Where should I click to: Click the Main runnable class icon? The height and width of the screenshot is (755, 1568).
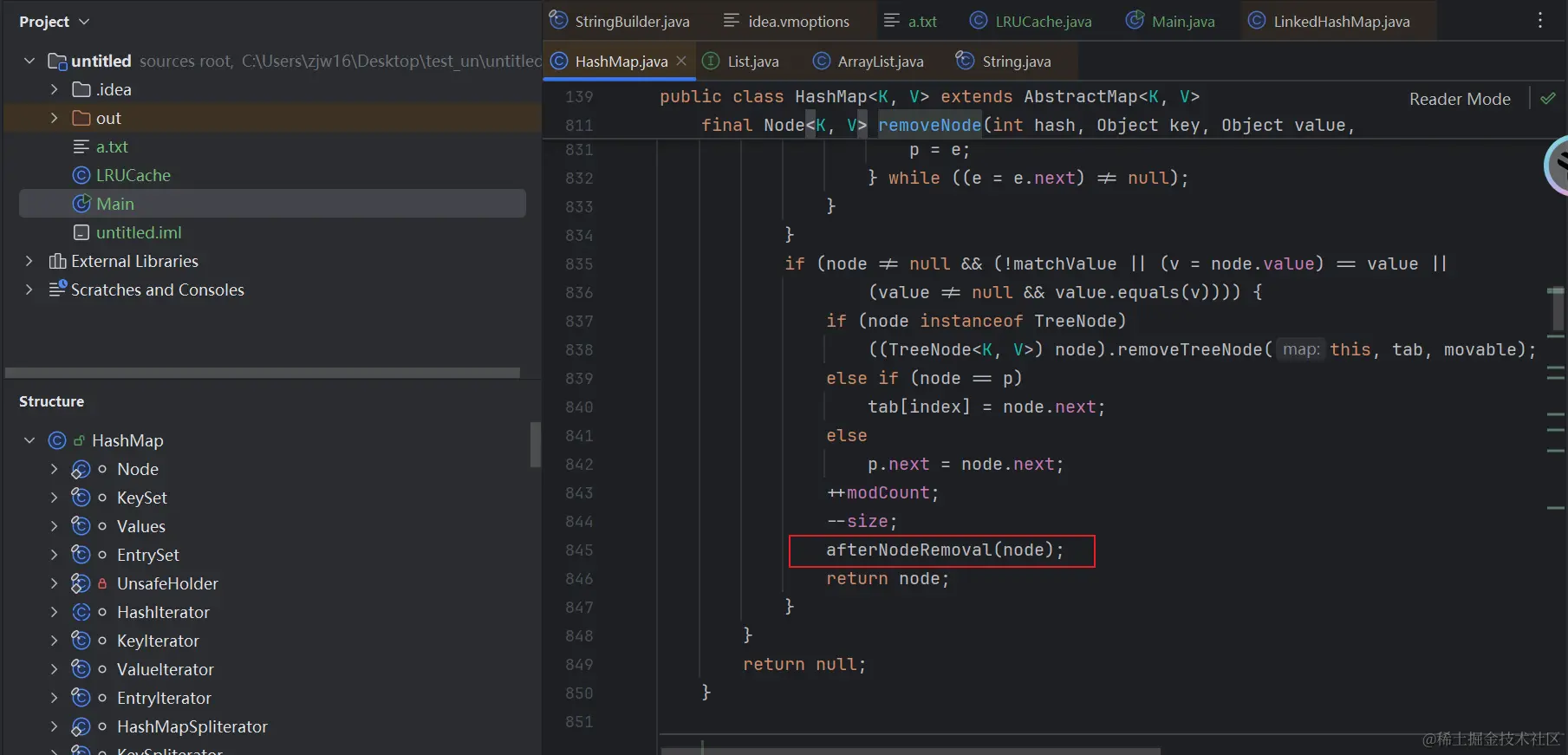tap(81, 204)
